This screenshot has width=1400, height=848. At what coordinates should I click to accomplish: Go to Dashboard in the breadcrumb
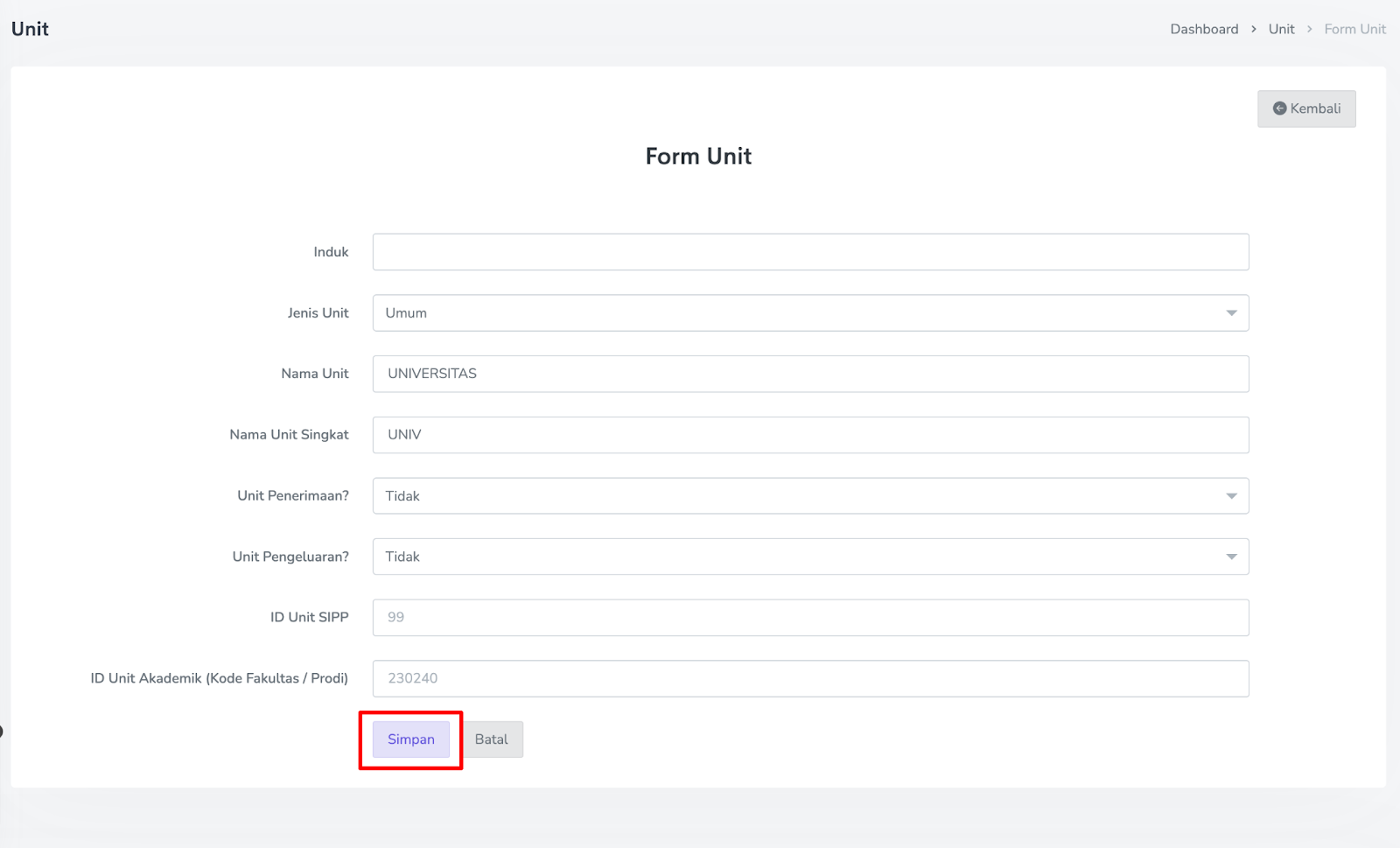(1204, 29)
